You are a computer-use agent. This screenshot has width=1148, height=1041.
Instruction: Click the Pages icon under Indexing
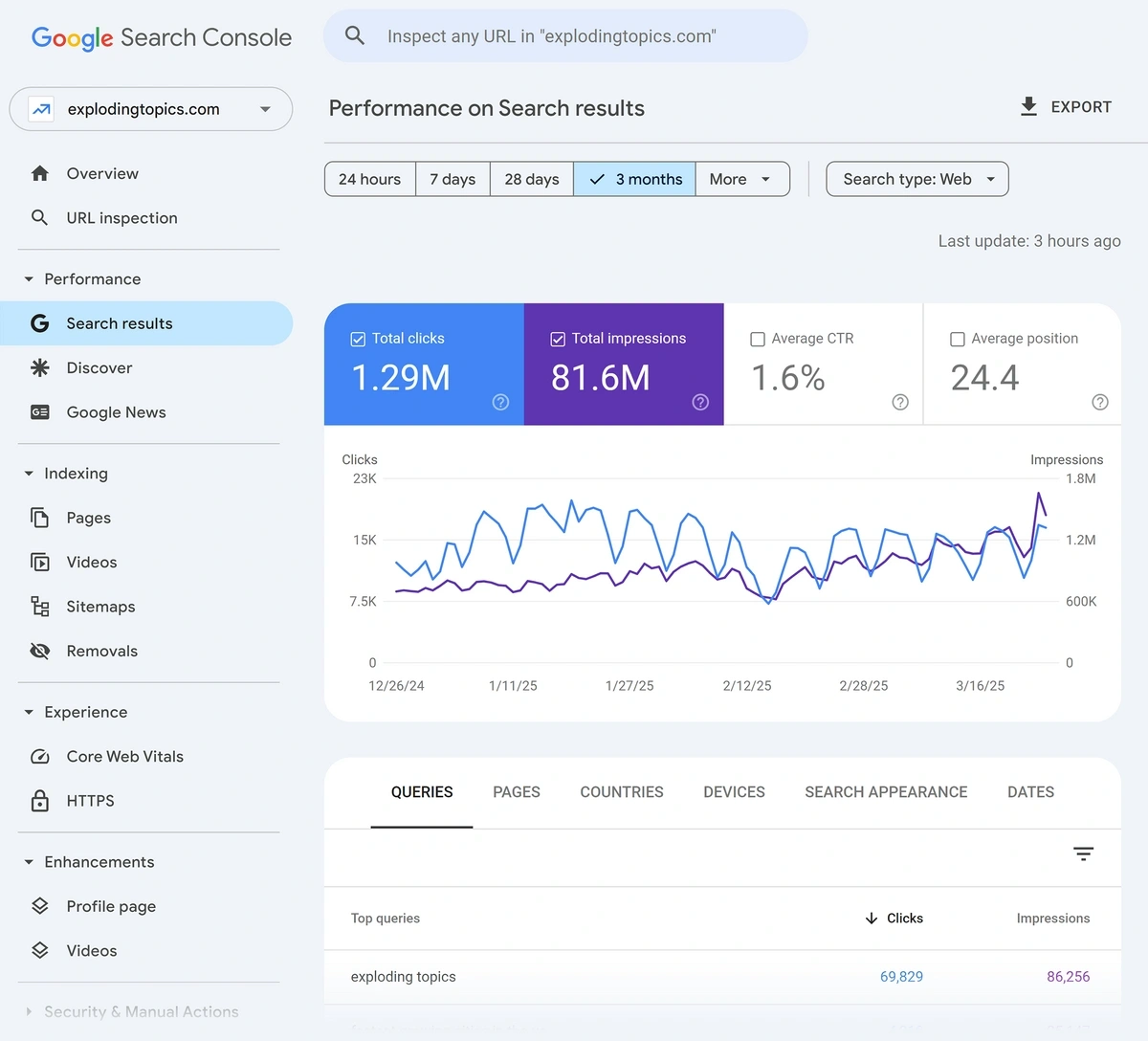pos(40,518)
